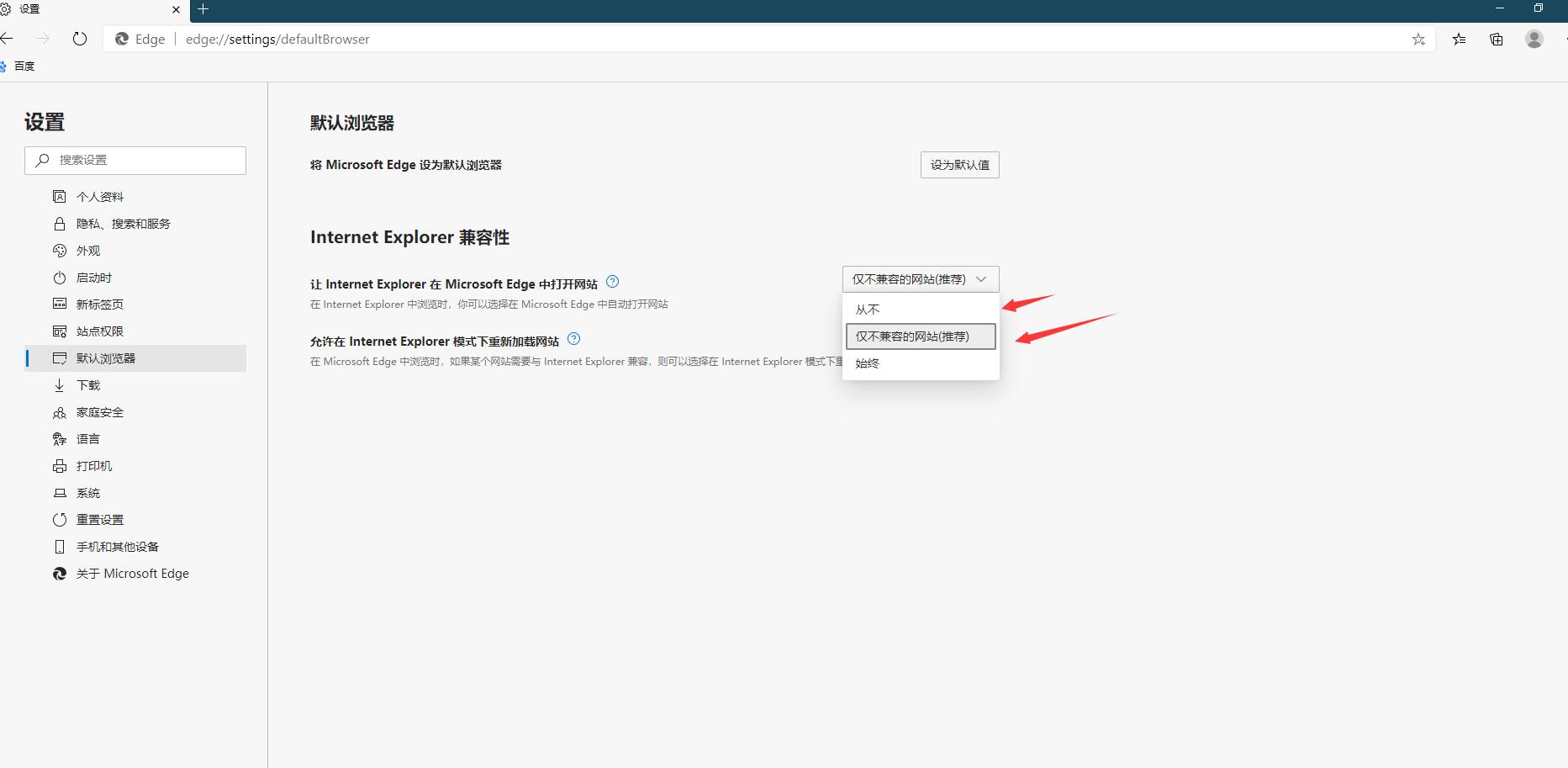The image size is (1568, 768).
Task: Click the reset icon for 重置设置
Action: tap(60, 520)
